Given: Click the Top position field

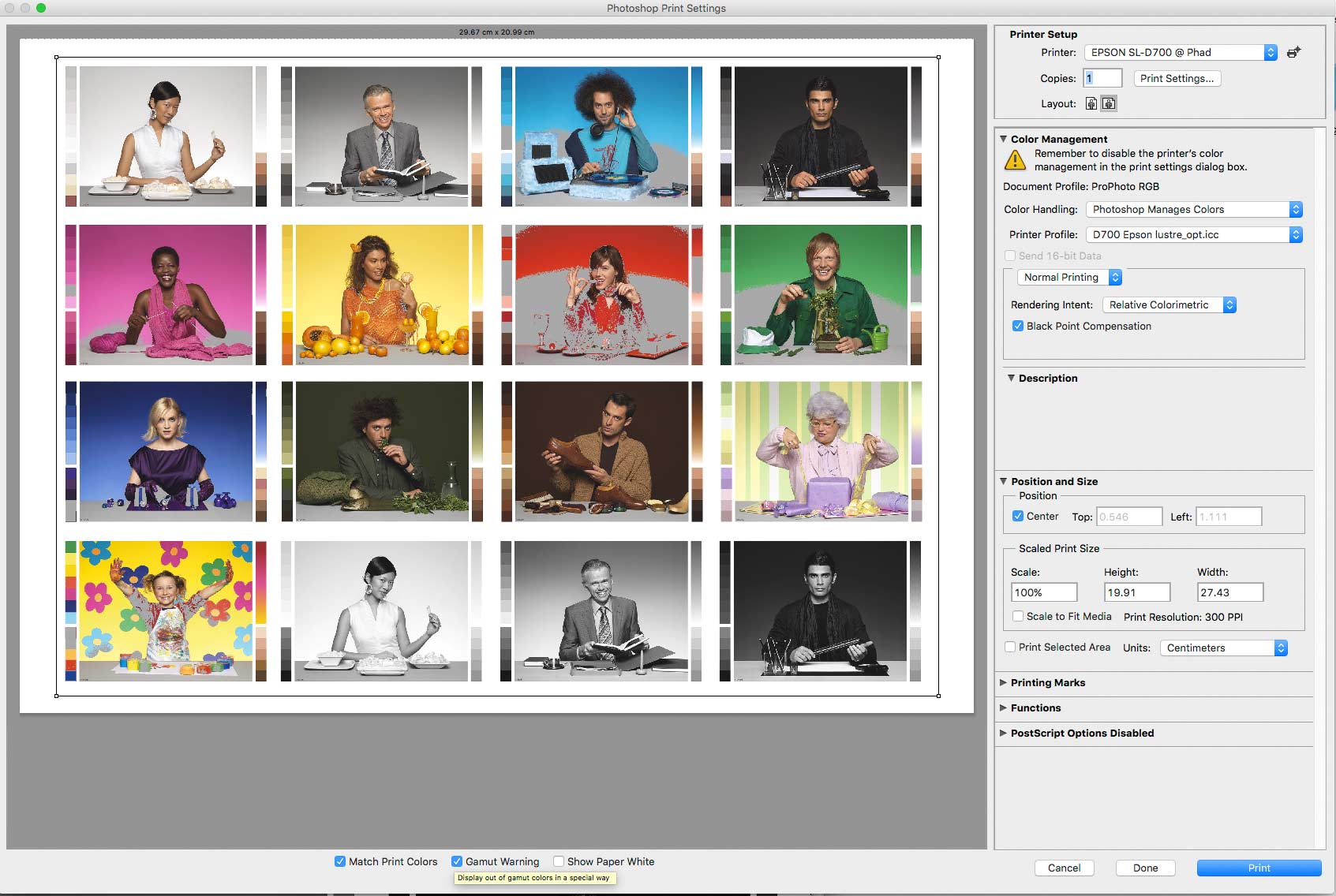Looking at the screenshot, I should (1129, 517).
